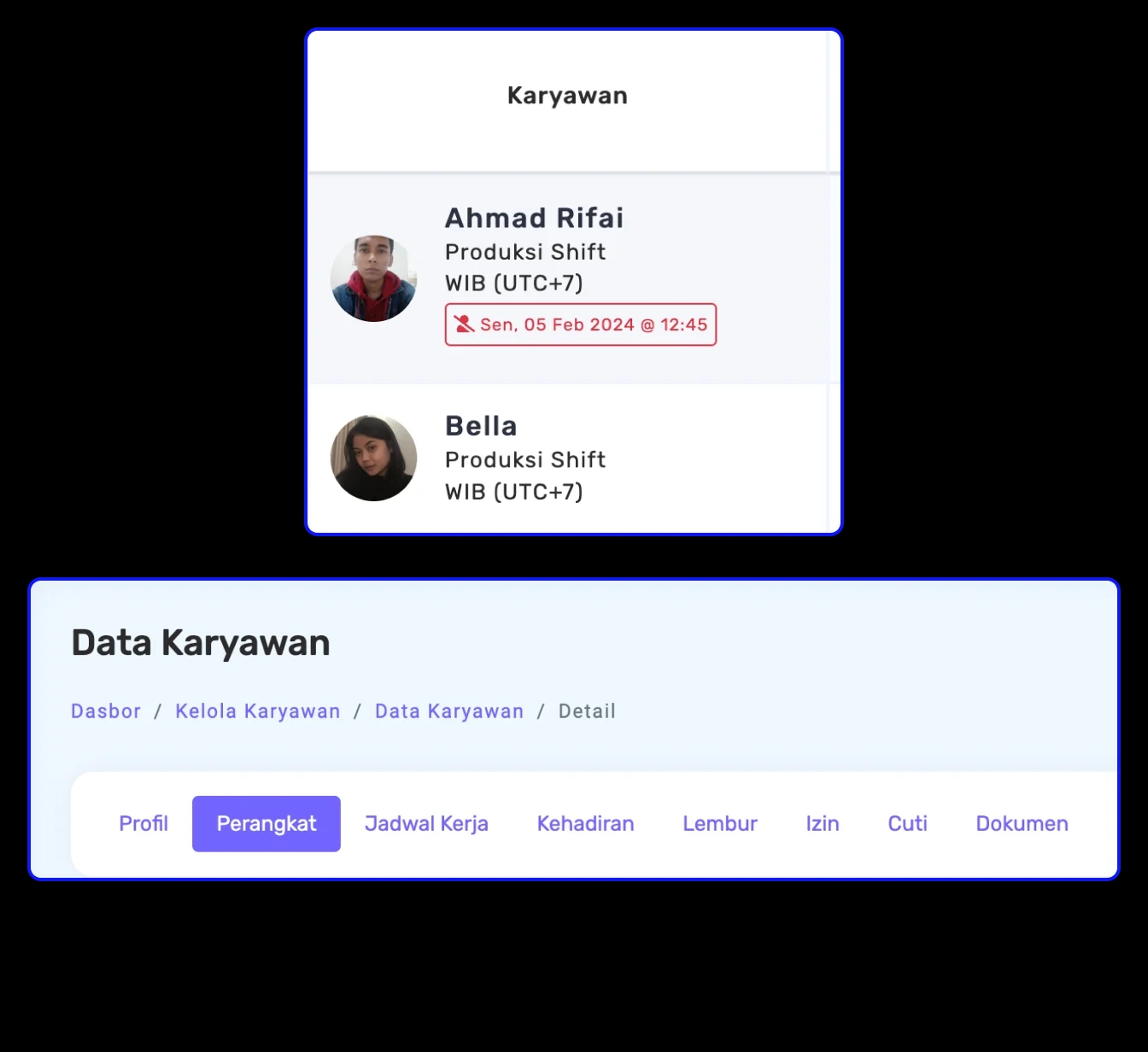Click the Detail breadcrumb item
The width and height of the screenshot is (1148, 1052).
[x=587, y=711]
